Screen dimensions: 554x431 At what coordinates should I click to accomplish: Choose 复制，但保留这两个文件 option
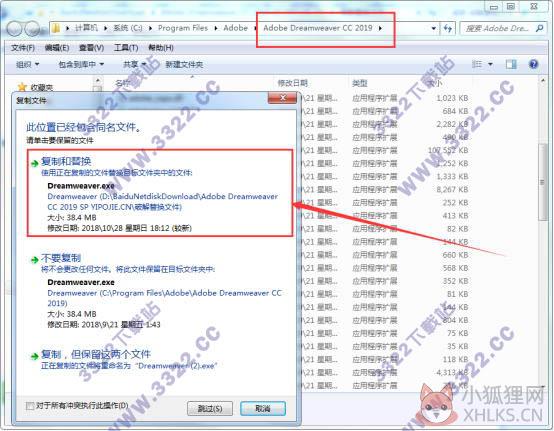pyautogui.click(x=160, y=359)
